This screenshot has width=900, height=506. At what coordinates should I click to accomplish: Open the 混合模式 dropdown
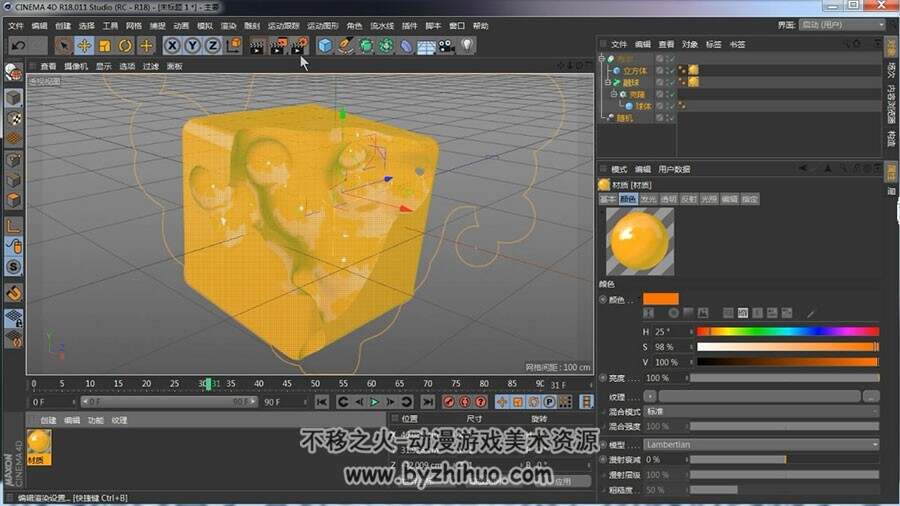click(761, 411)
